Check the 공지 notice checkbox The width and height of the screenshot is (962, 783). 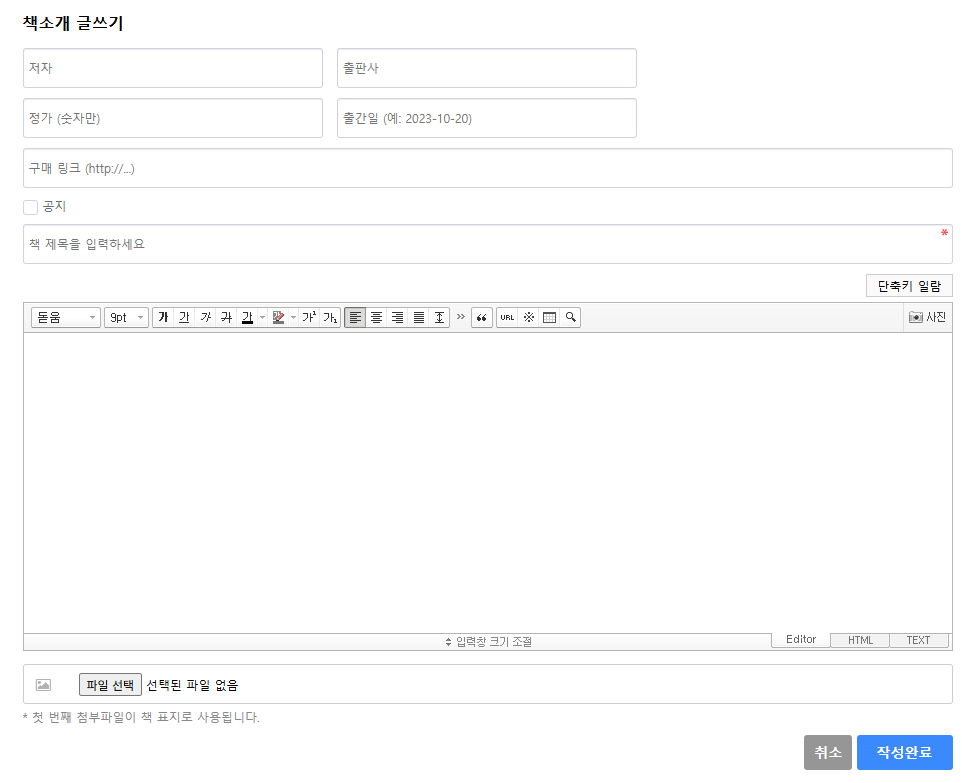click(x=31, y=207)
